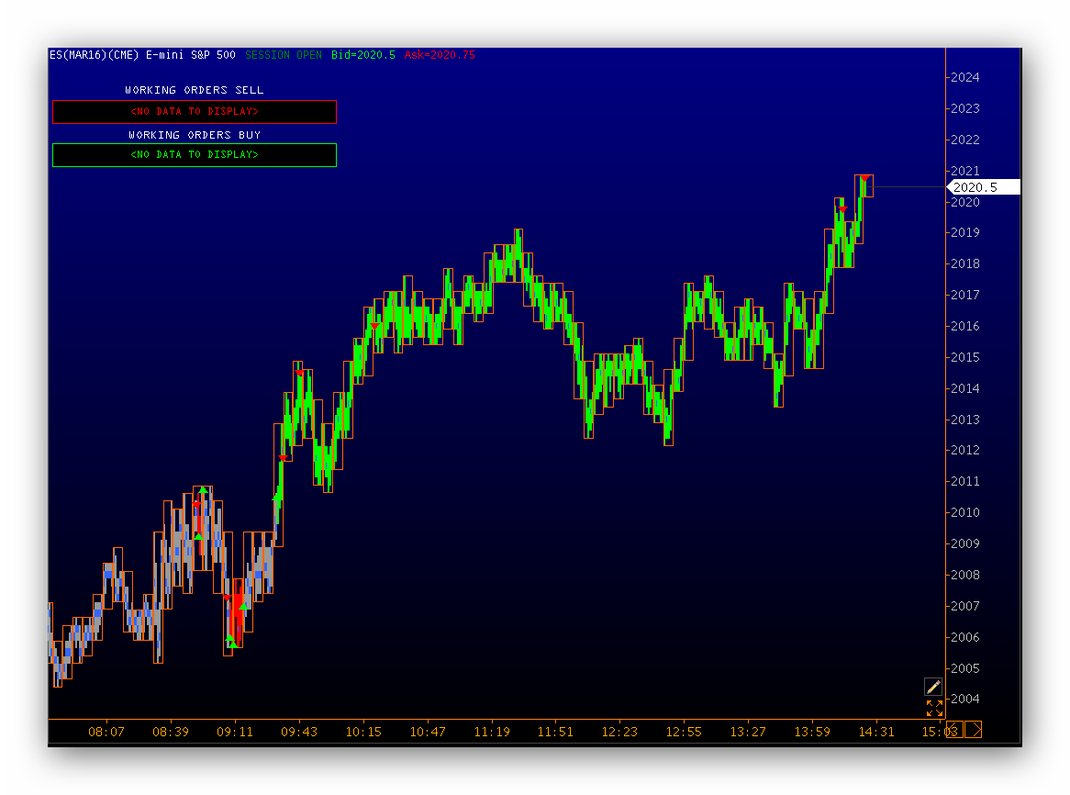
Task: Click the 2017 price axis label
Action: tap(965, 295)
